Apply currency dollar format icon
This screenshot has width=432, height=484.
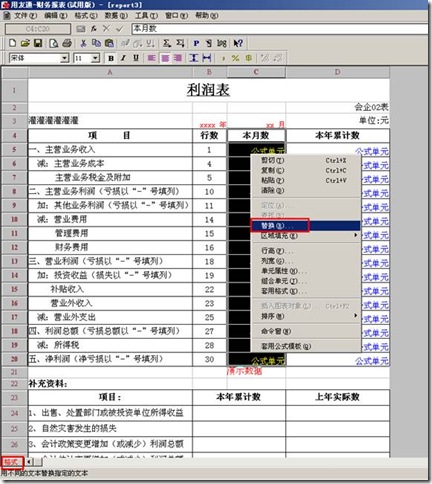point(248,58)
